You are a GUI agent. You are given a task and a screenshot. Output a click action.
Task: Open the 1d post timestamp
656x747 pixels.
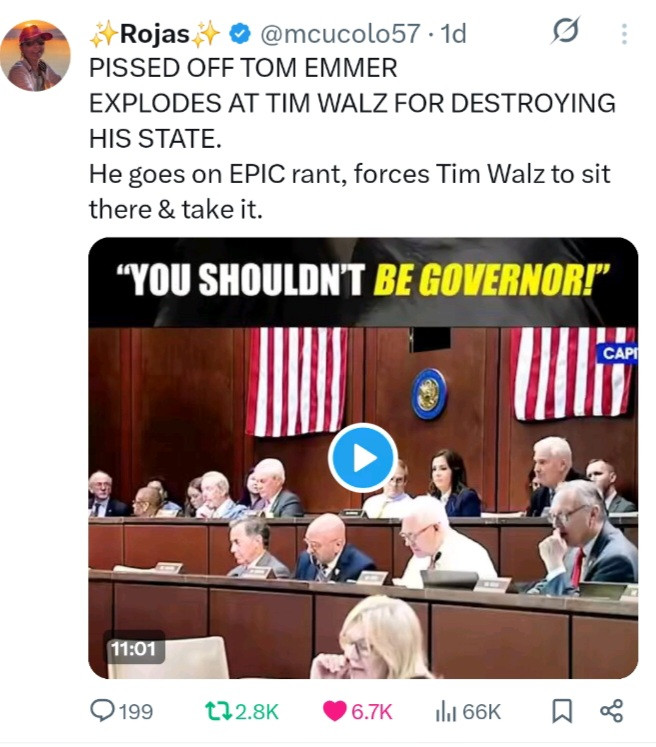[x=453, y=34]
